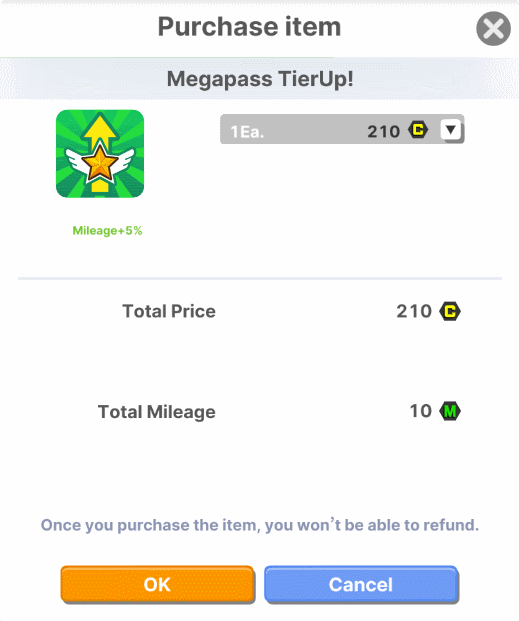Viewport: 519px width, 621px height.
Task: Click the 210 total price value
Action: coord(414,311)
